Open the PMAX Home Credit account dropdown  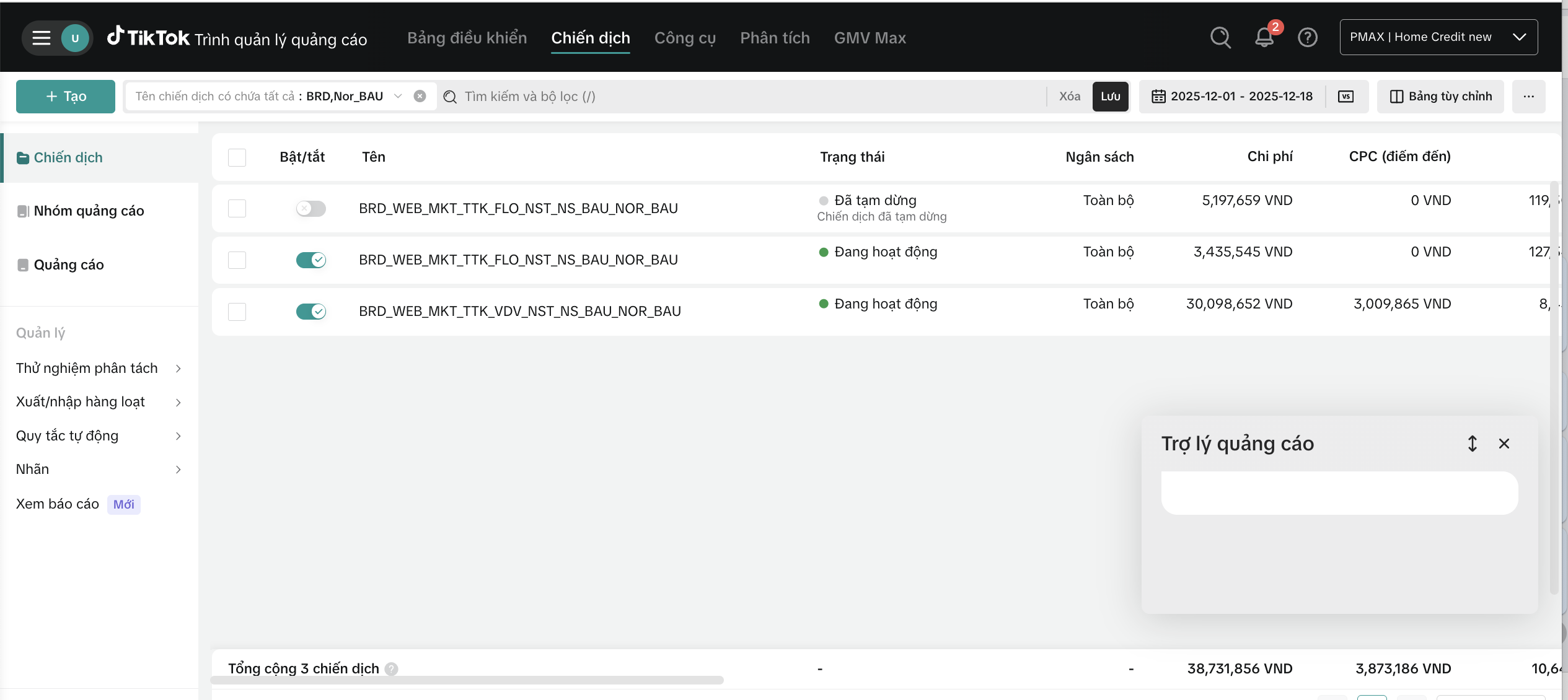(x=1438, y=37)
